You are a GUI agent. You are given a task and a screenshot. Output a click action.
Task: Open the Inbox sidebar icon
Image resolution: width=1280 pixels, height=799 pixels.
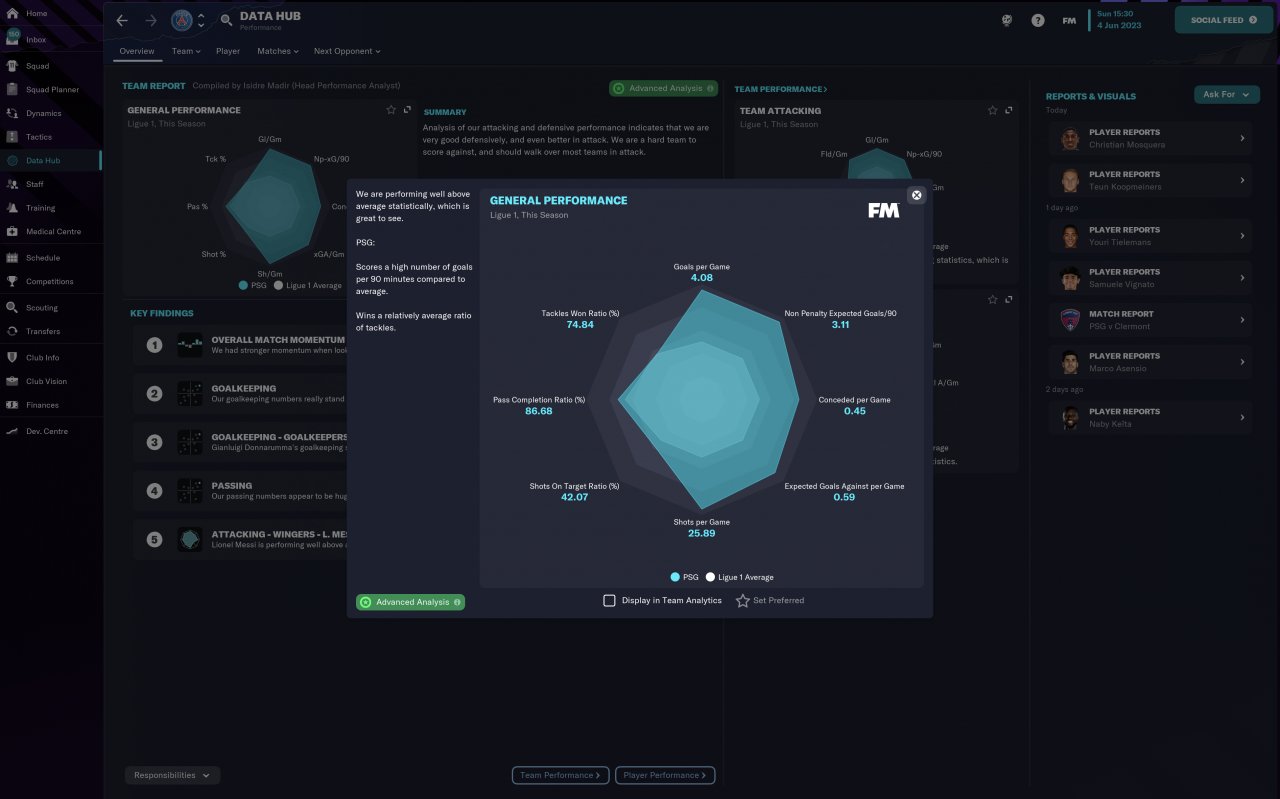coord(12,39)
